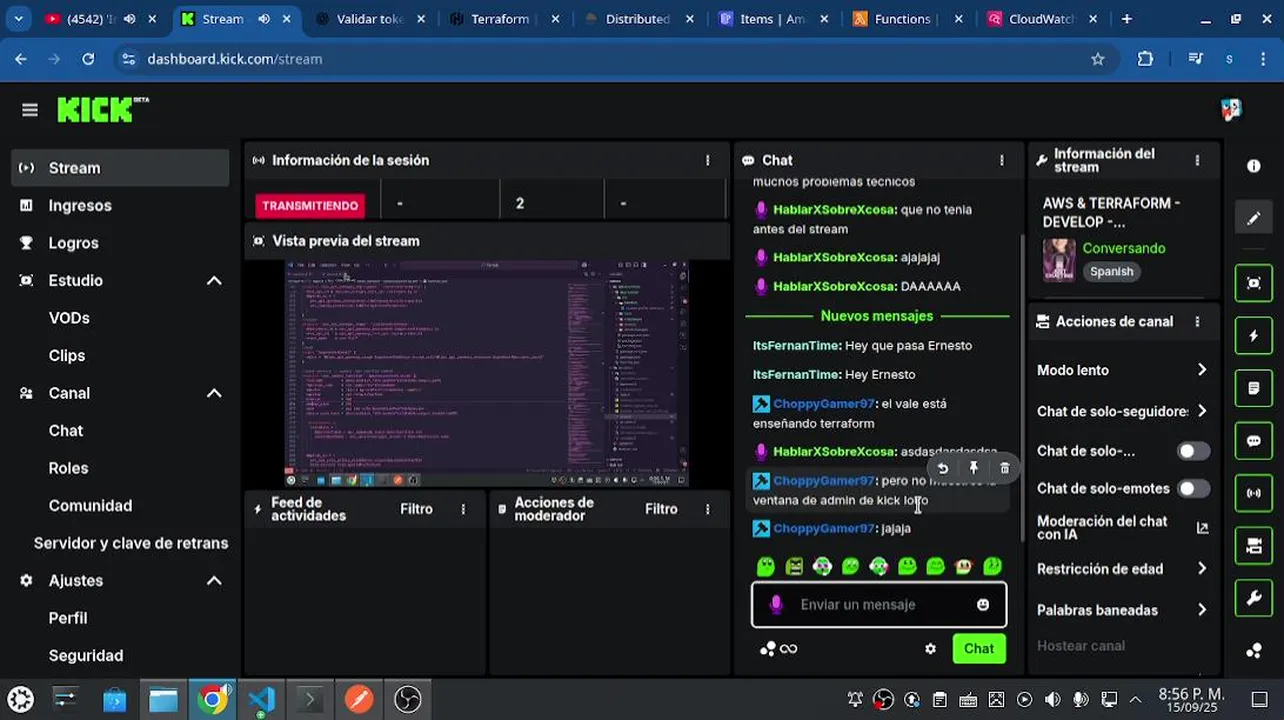1284x720 pixels.
Task: Open OBS Studio from the taskbar
Action: pyautogui.click(x=407, y=699)
